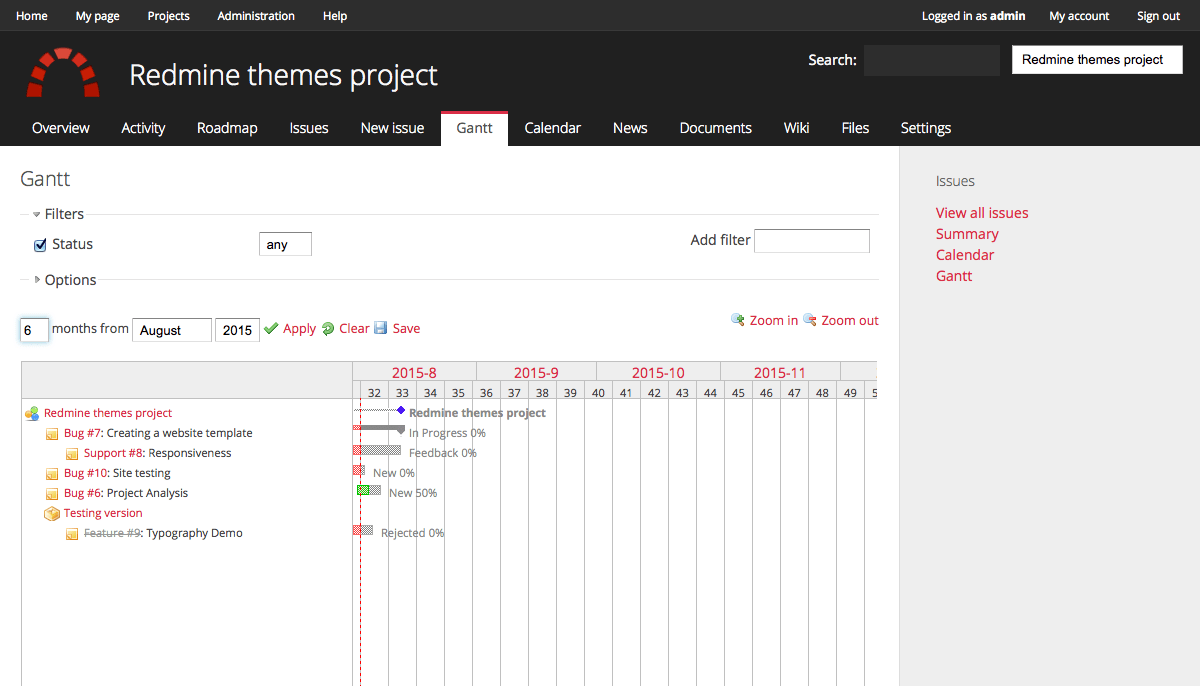The height and width of the screenshot is (686, 1200).
Task: Click the ticket icon beside Bug #10
Action: point(52,474)
